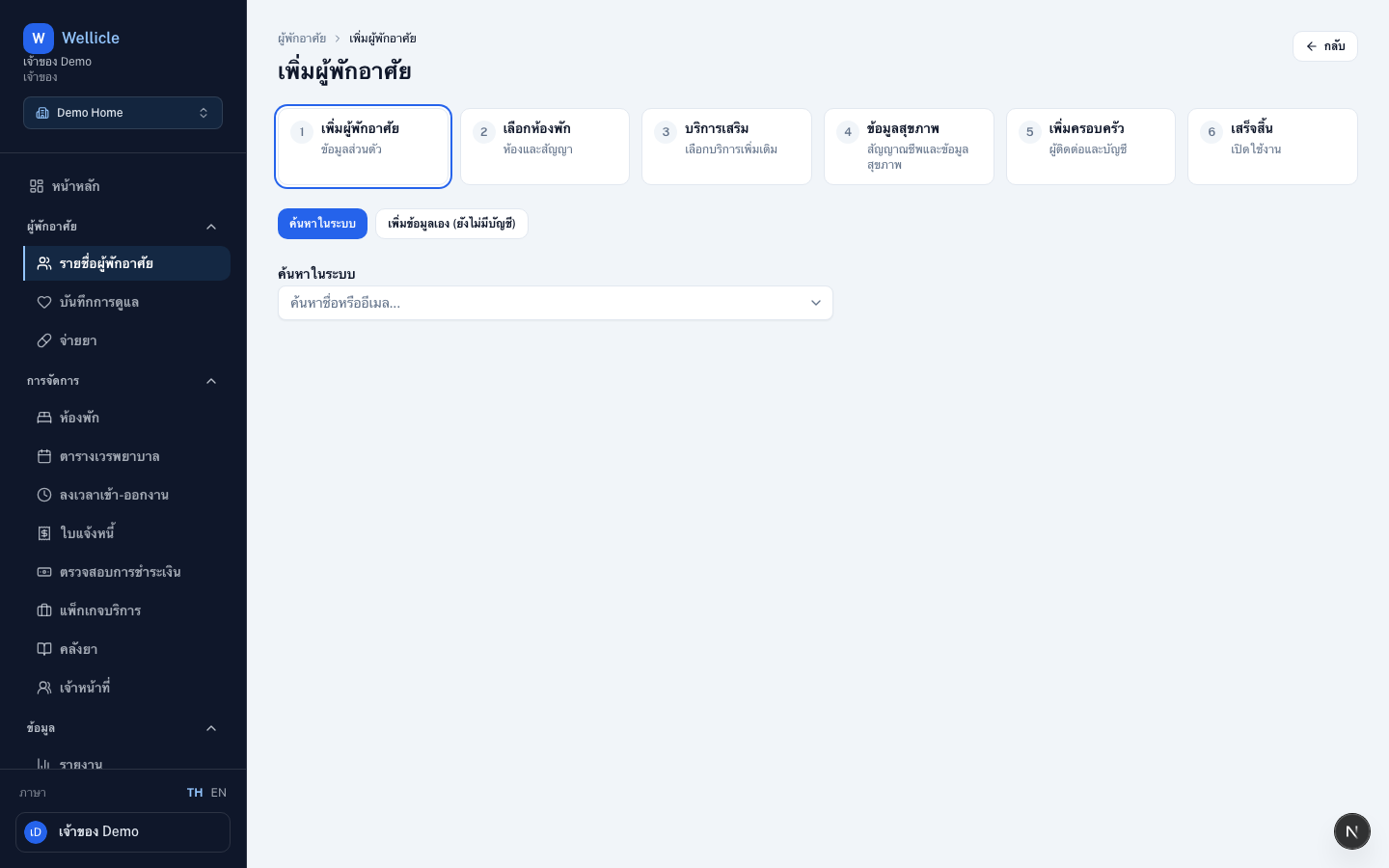Collapse the ผู้พักอาศัย sidebar section
The image size is (1389, 868).
click(123, 227)
